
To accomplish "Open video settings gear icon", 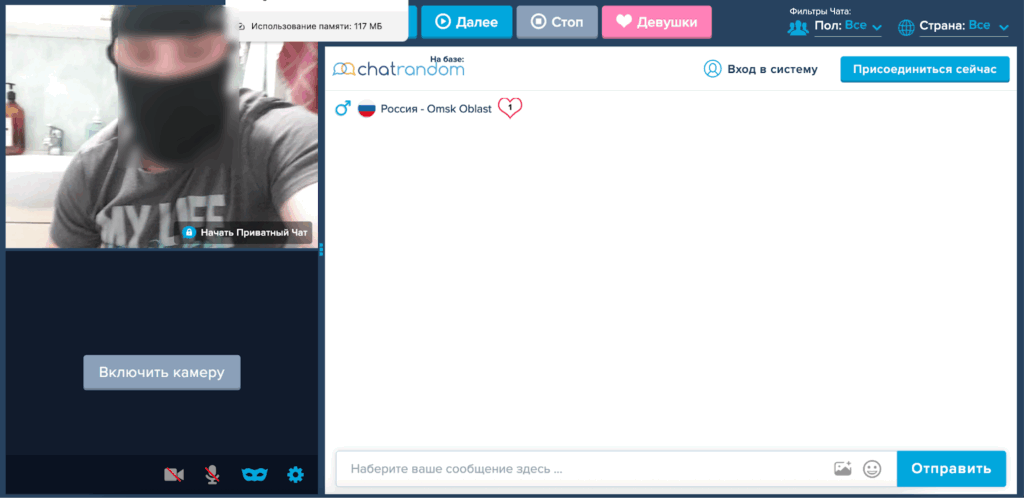I will [295, 474].
